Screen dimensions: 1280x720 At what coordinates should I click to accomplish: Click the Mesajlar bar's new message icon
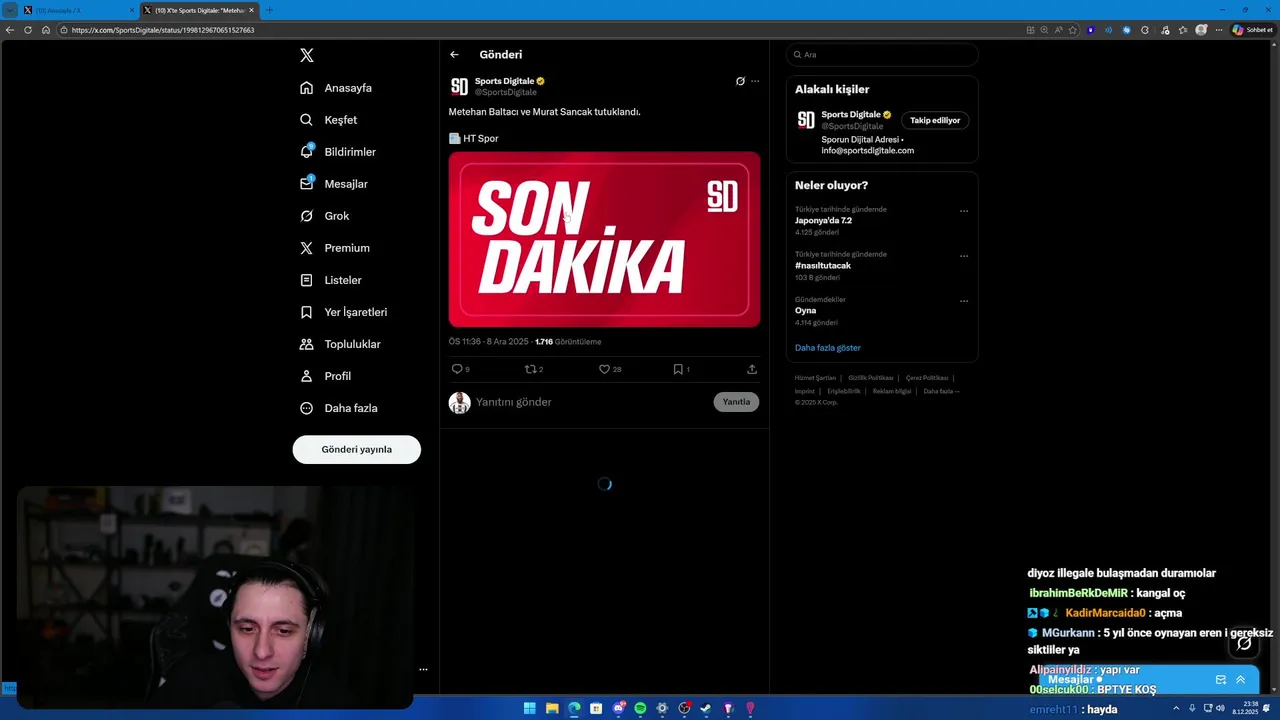[x=1220, y=680]
